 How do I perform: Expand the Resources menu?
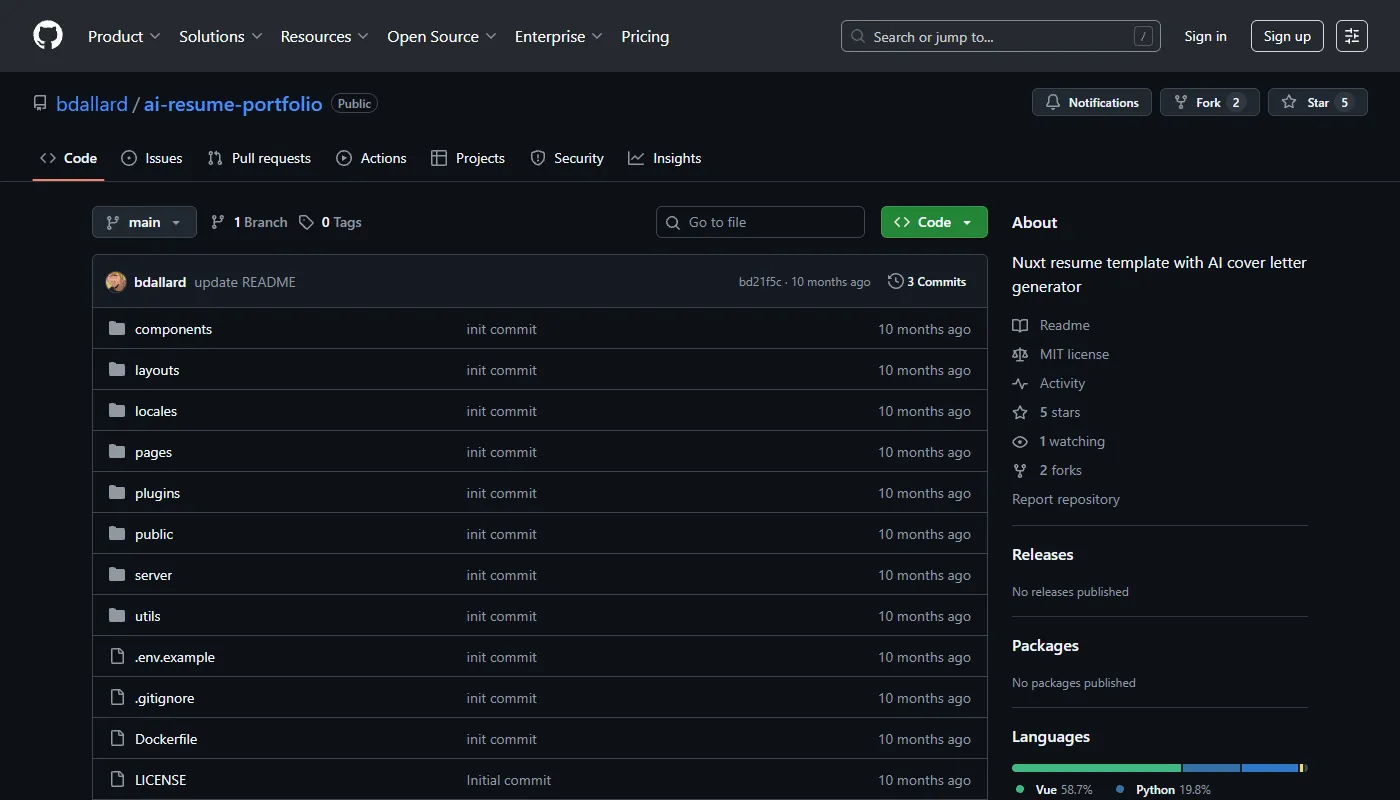point(324,36)
